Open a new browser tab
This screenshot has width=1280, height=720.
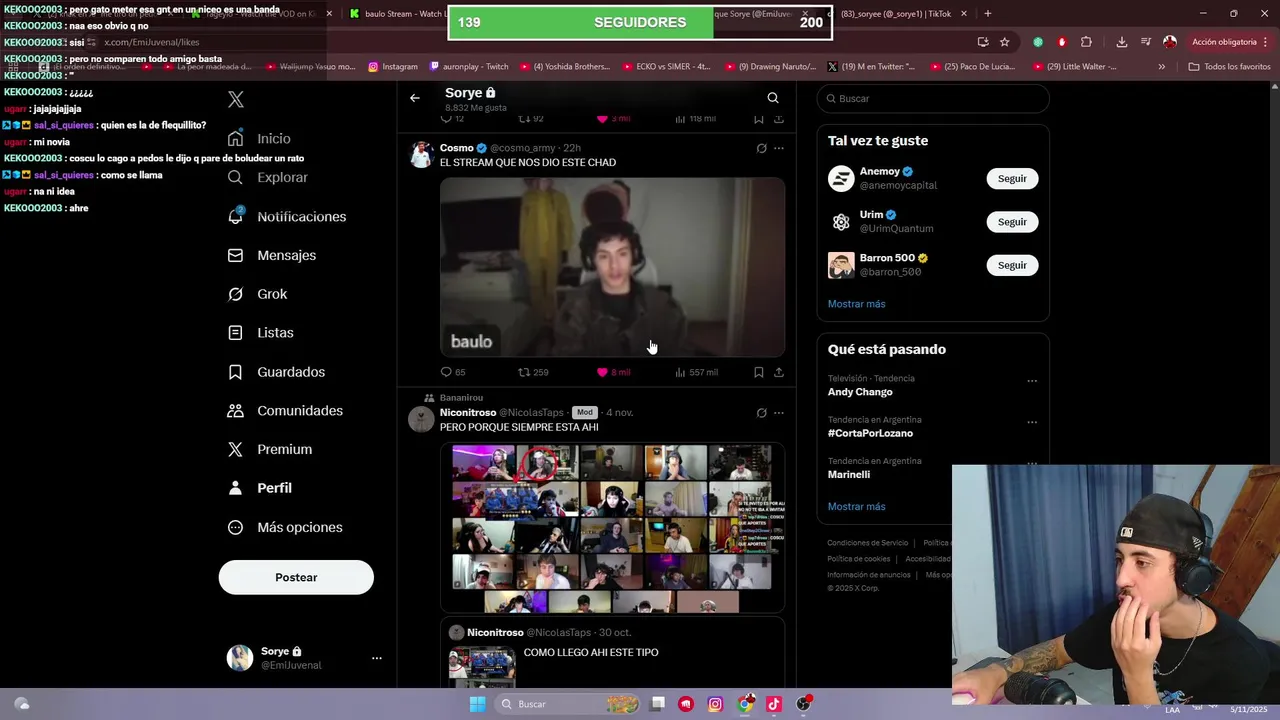point(988,14)
